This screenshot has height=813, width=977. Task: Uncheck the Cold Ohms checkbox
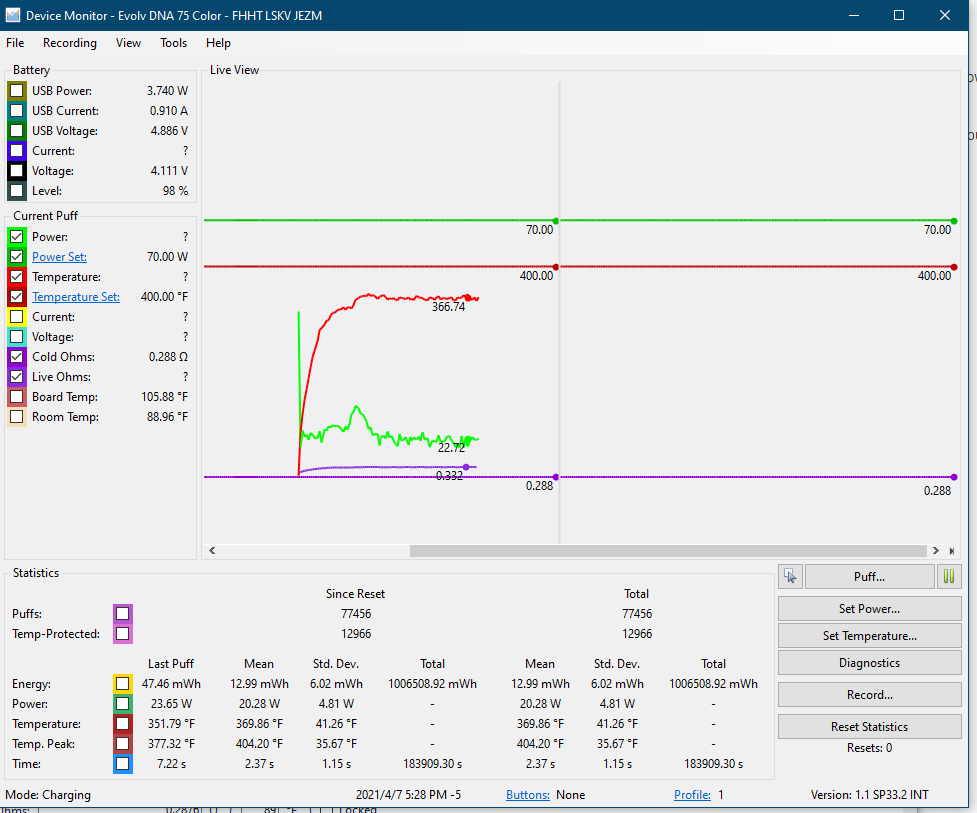(x=17, y=357)
